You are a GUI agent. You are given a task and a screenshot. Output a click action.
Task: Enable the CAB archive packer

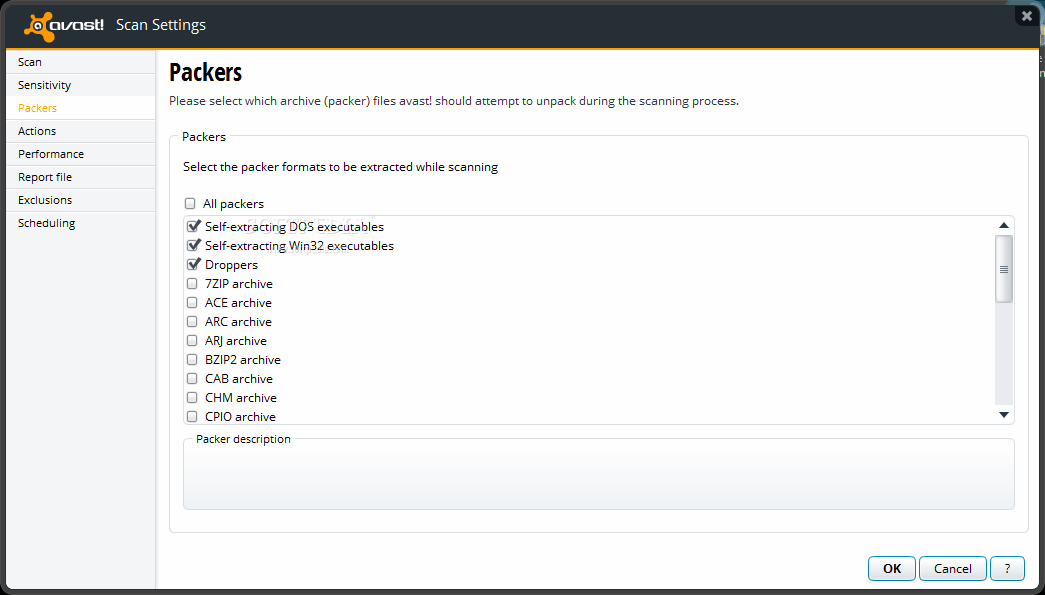click(x=192, y=378)
